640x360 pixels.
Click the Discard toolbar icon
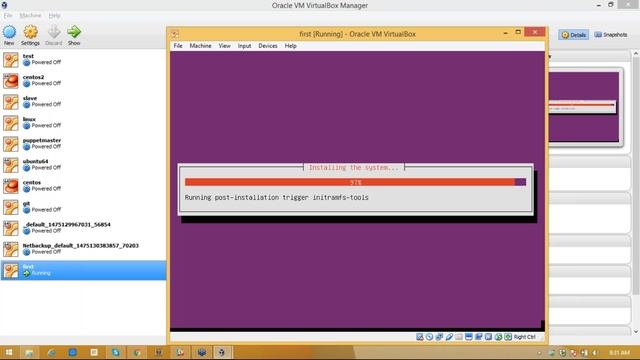[x=54, y=35]
